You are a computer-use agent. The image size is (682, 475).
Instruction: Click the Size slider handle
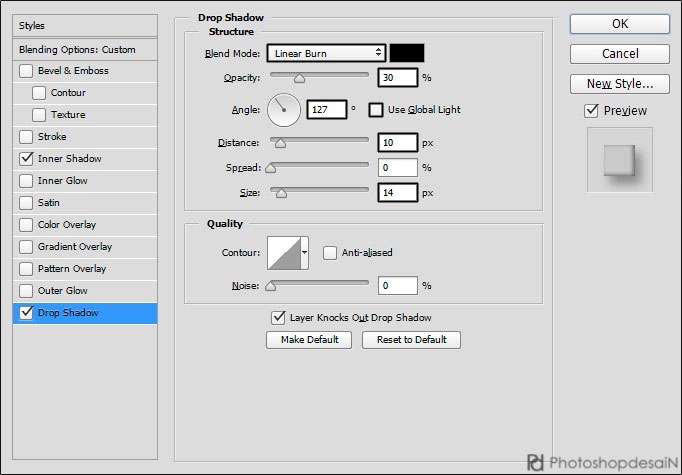(281, 193)
